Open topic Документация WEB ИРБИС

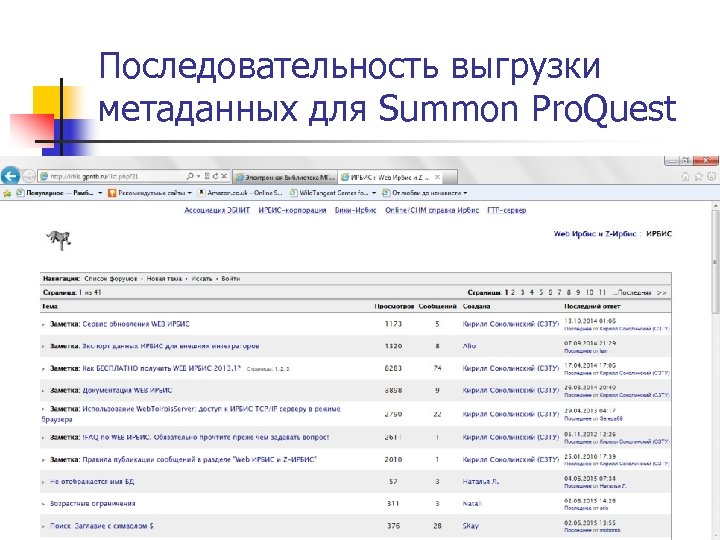[127, 390]
